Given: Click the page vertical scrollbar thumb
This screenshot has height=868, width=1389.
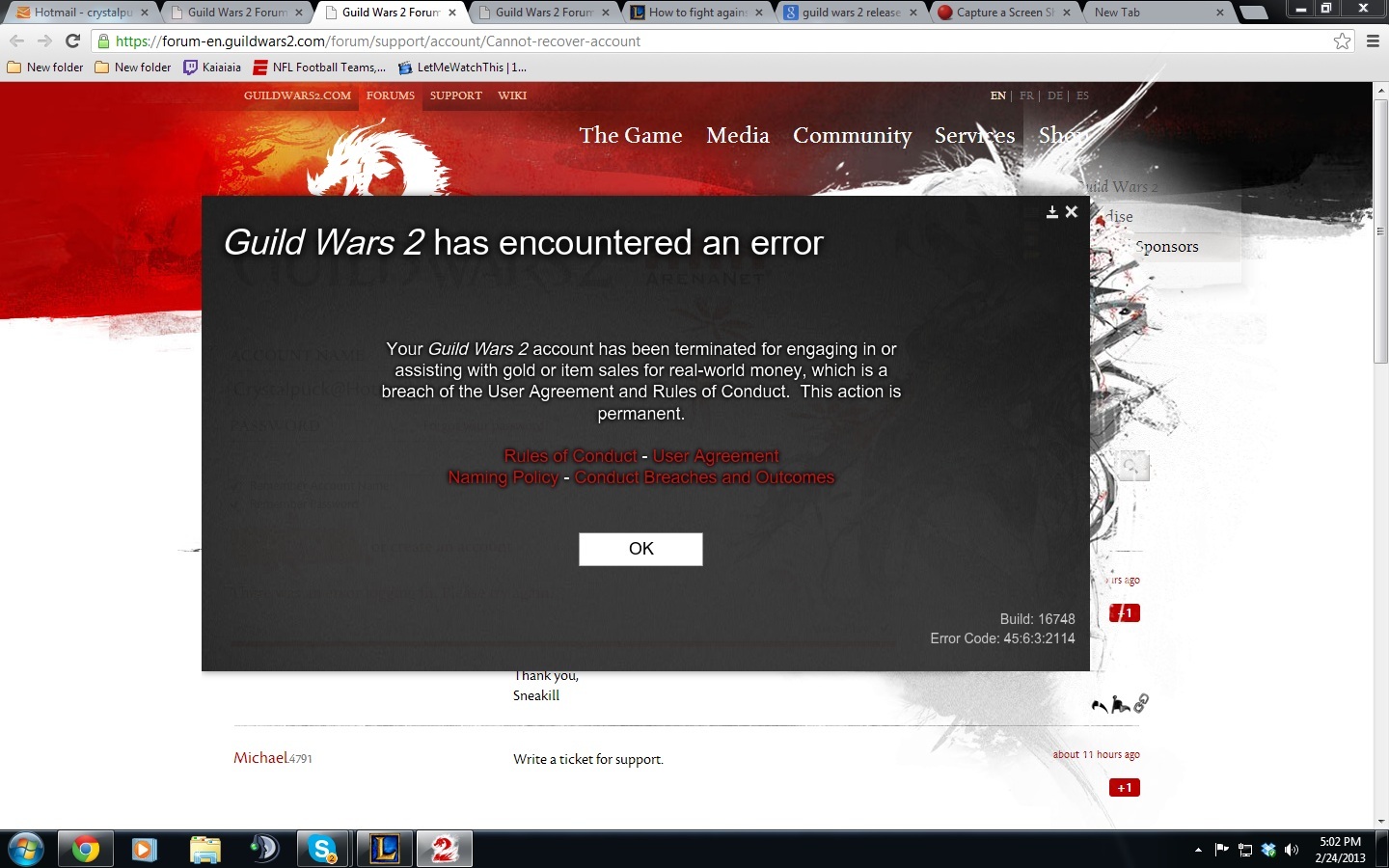Looking at the screenshot, I should (x=1380, y=231).
